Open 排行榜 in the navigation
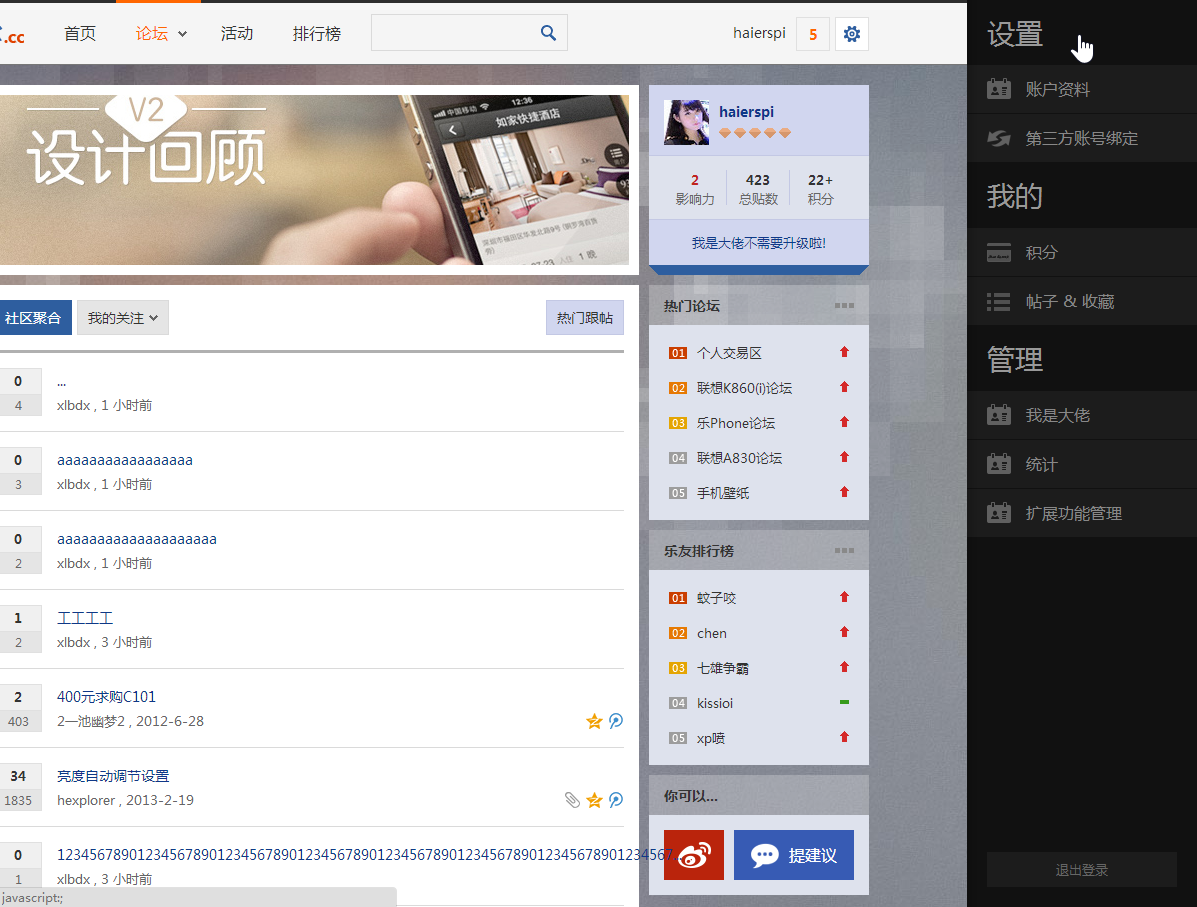The image size is (1197, 907). pyautogui.click(x=317, y=34)
